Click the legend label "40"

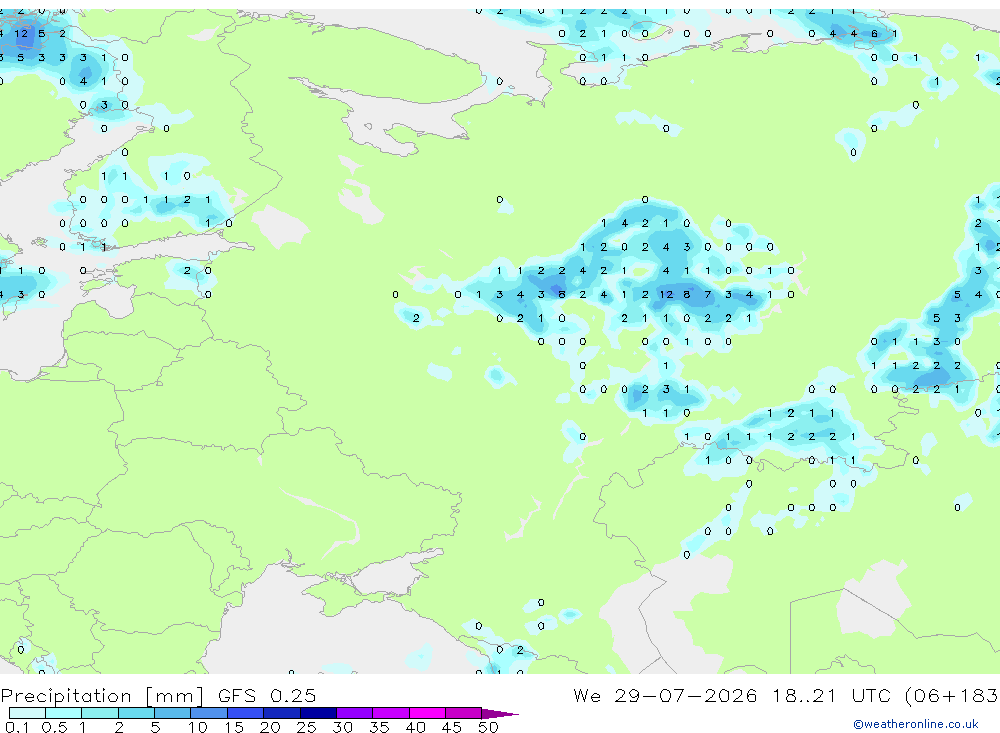[415, 727]
